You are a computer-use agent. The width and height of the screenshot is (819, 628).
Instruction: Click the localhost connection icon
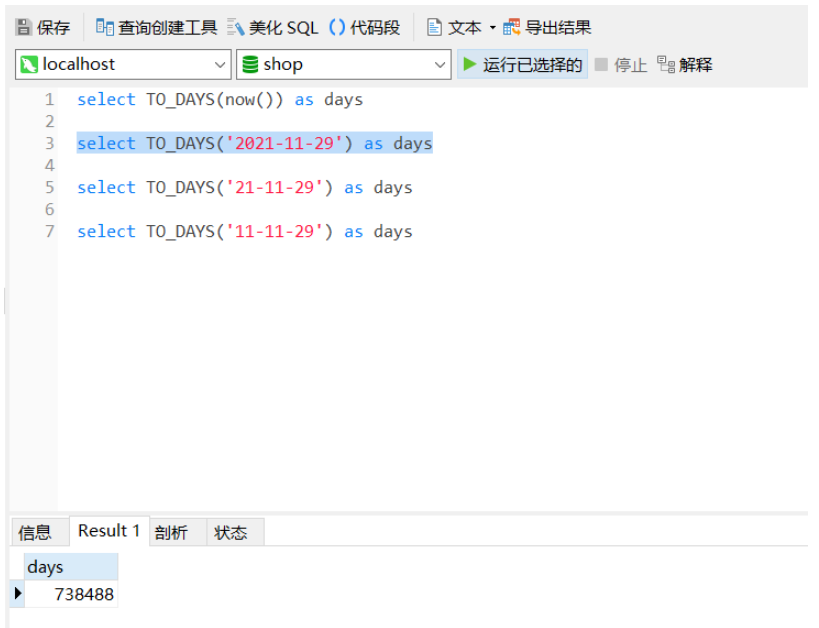(x=31, y=64)
